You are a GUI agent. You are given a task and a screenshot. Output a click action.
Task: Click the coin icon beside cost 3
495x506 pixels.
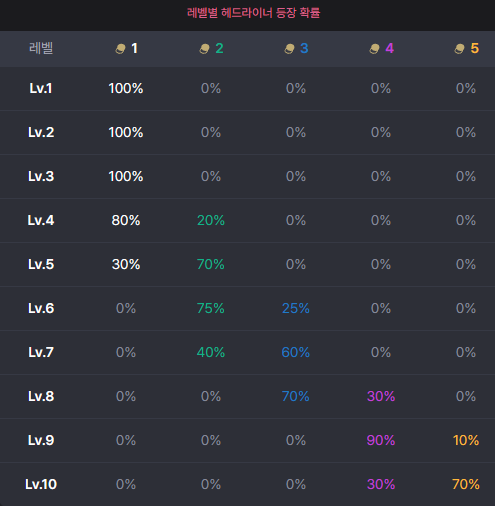tap(289, 49)
